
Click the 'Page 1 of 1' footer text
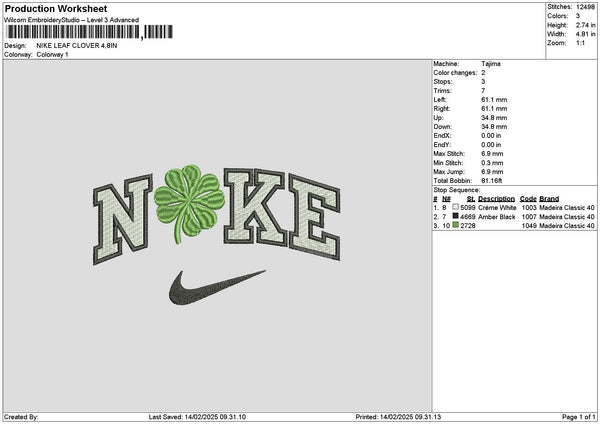[x=579, y=417]
